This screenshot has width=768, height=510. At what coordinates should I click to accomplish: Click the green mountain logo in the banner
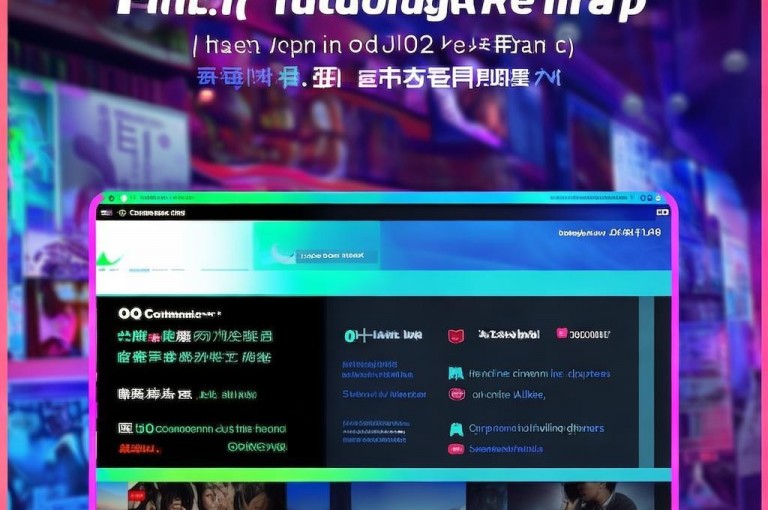click(109, 261)
